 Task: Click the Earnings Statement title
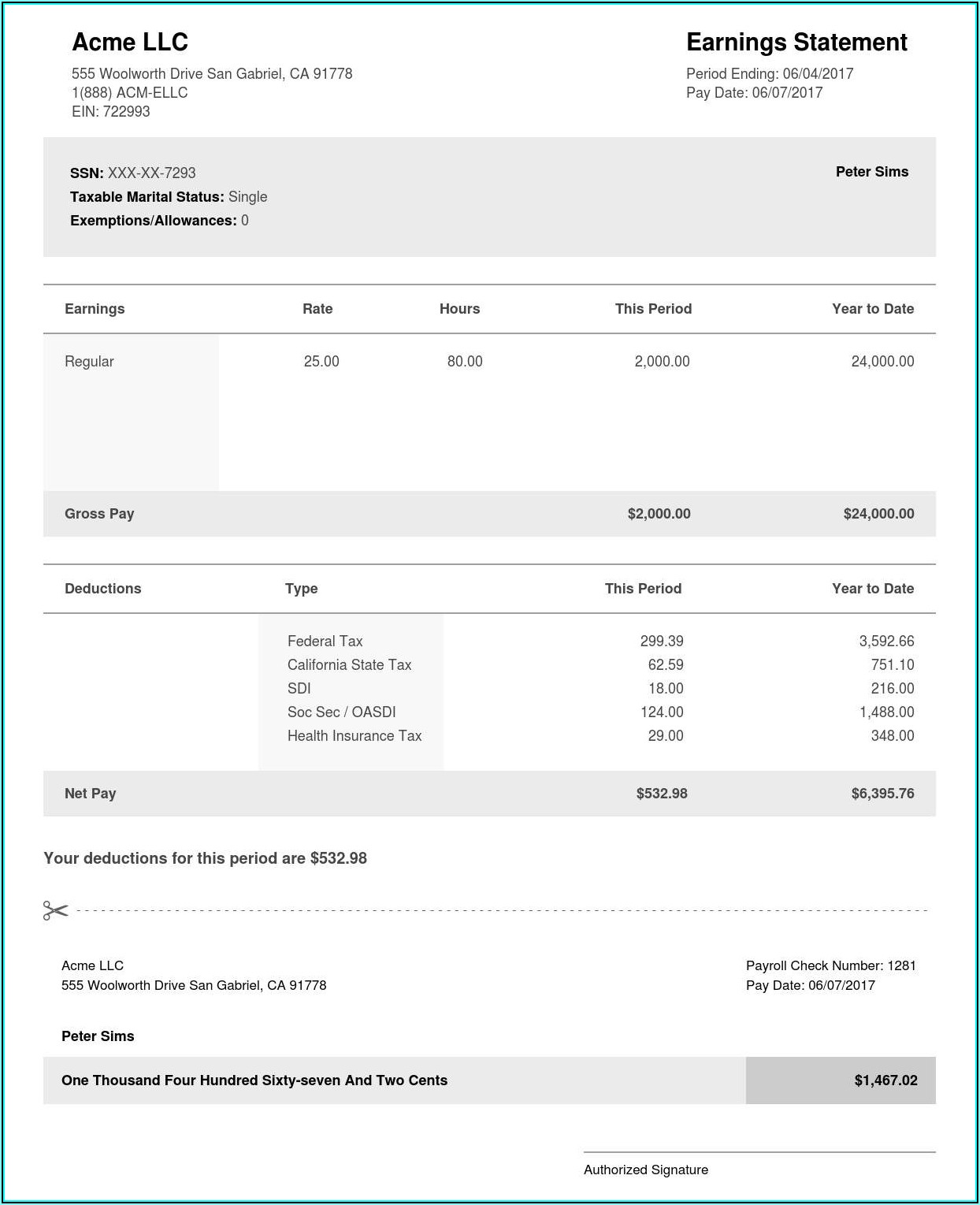tap(796, 42)
